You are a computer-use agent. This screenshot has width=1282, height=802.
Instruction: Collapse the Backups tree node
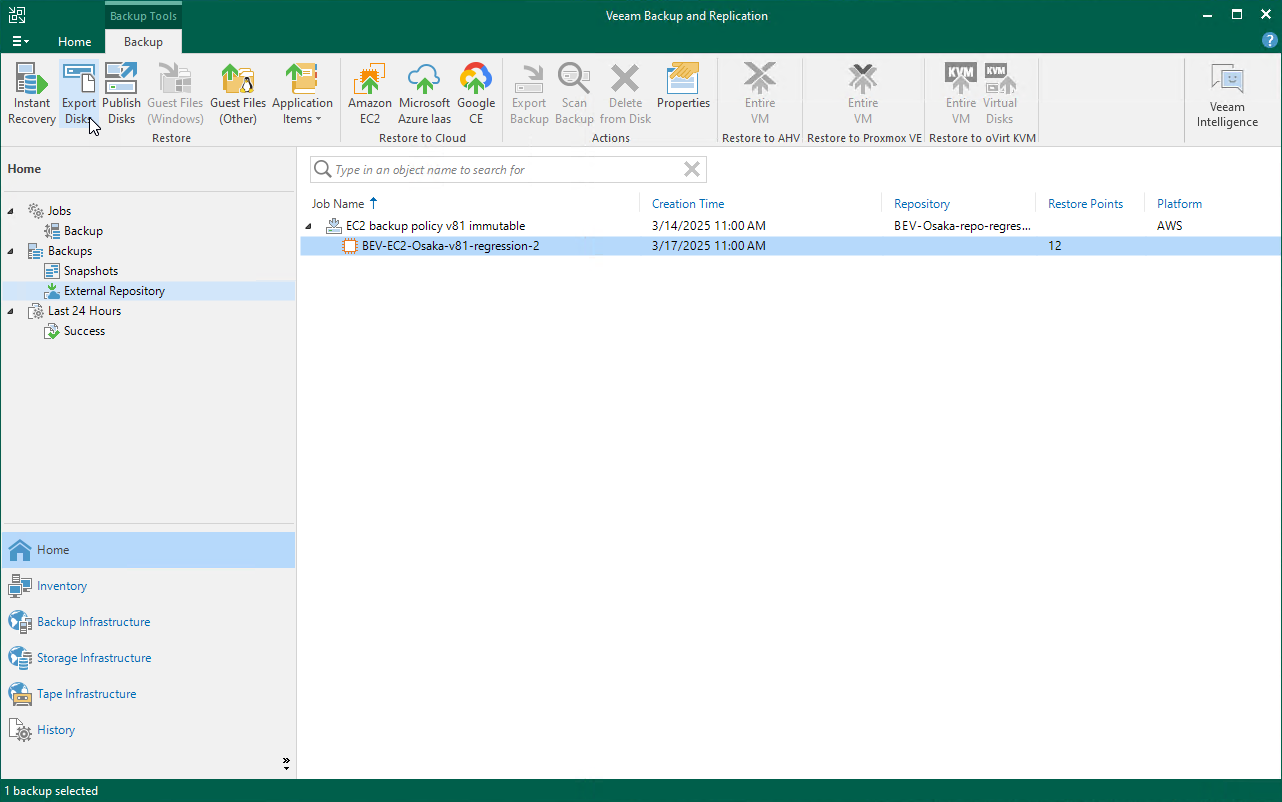pos(11,251)
